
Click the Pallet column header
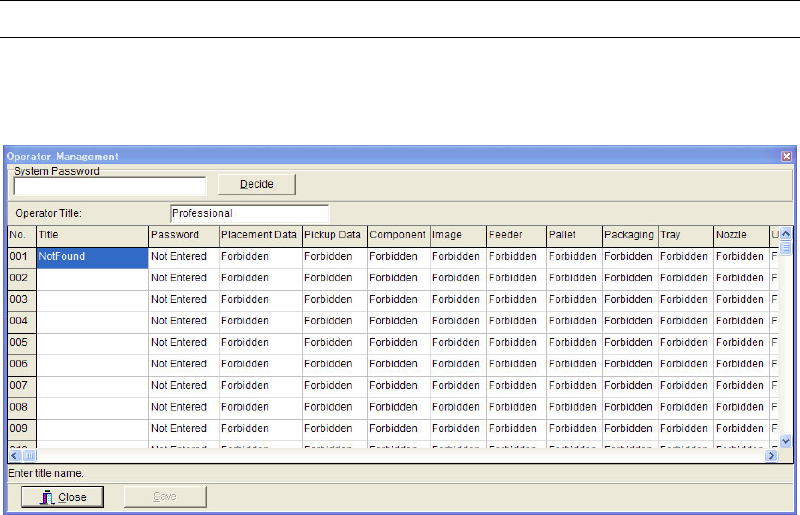pos(574,235)
